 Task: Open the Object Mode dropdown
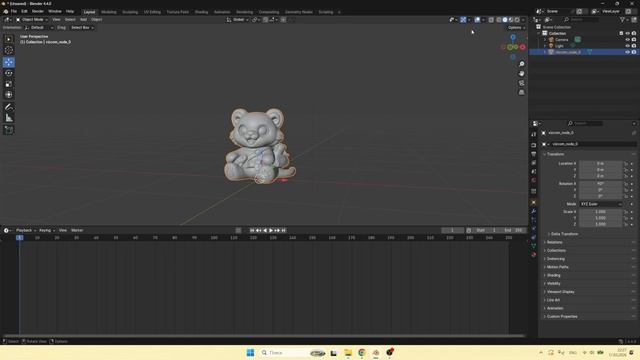[31, 20]
